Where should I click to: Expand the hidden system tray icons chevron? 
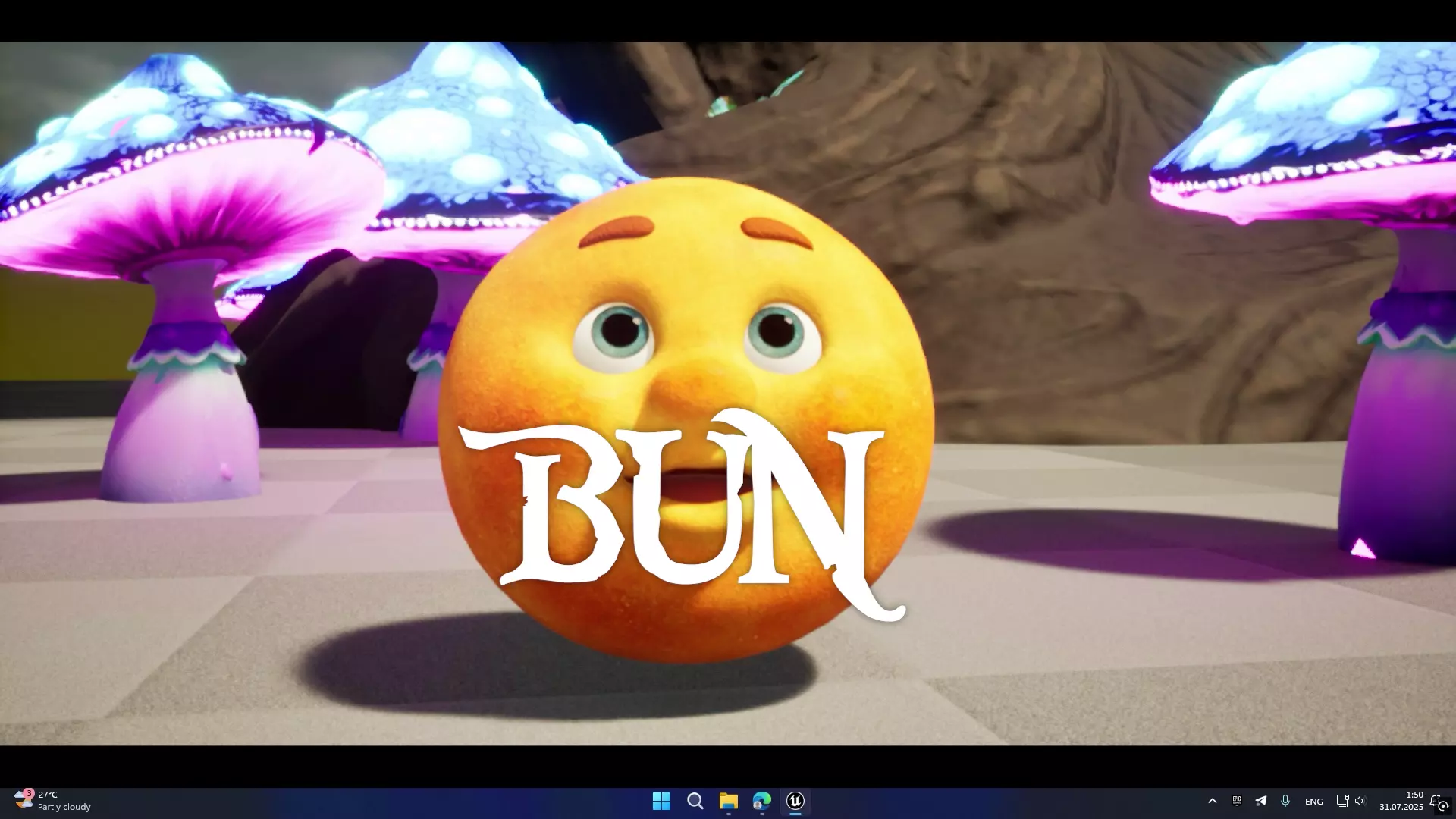click(x=1212, y=801)
